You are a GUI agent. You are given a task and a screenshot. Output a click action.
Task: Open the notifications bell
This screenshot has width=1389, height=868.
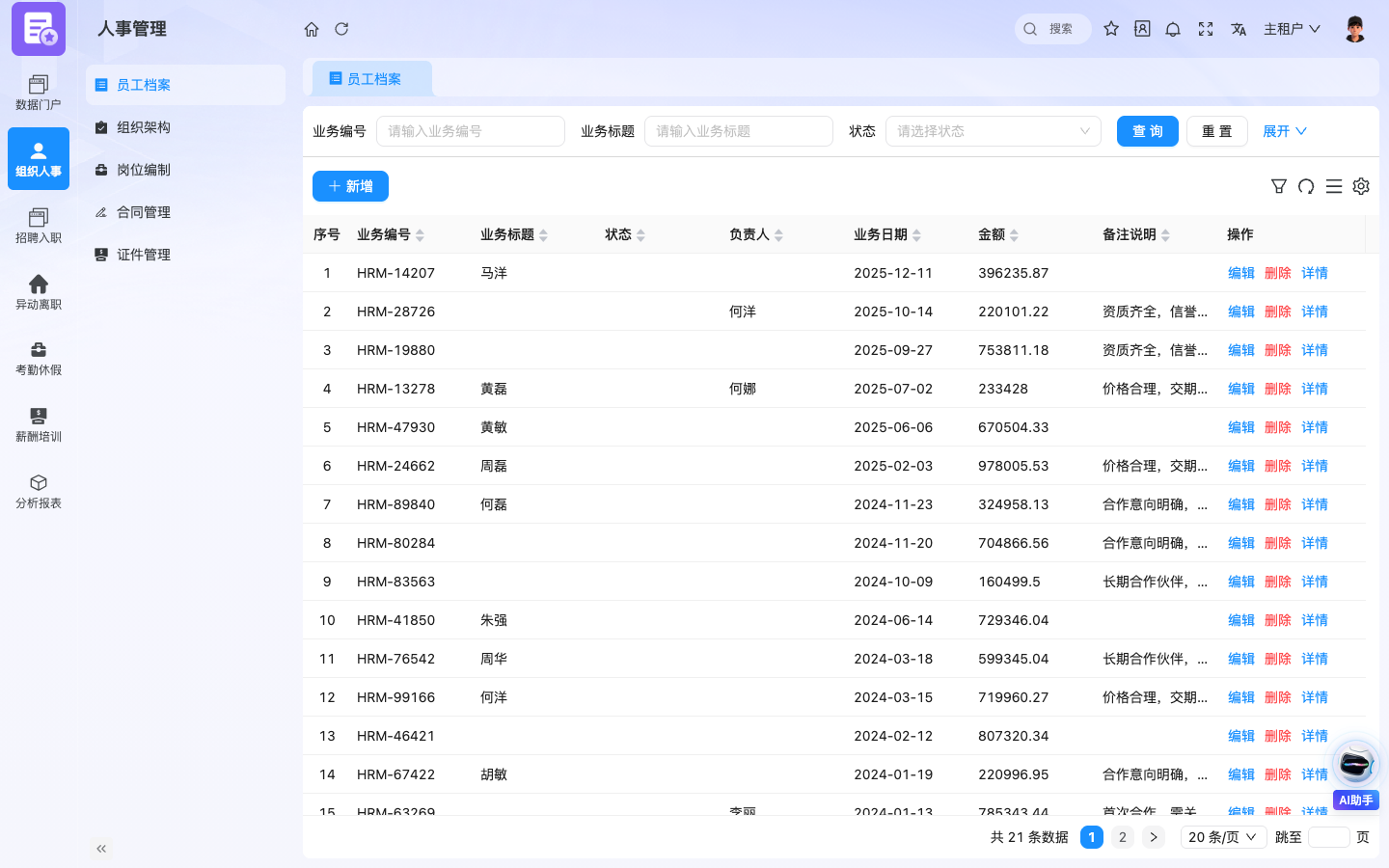[x=1173, y=29]
